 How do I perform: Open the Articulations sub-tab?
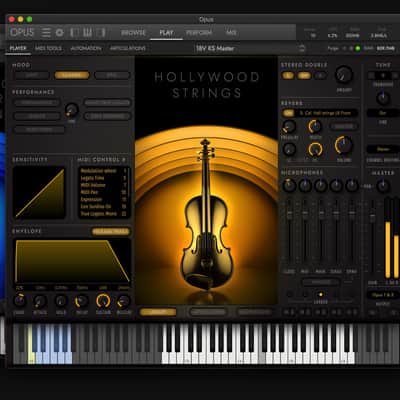point(128,48)
